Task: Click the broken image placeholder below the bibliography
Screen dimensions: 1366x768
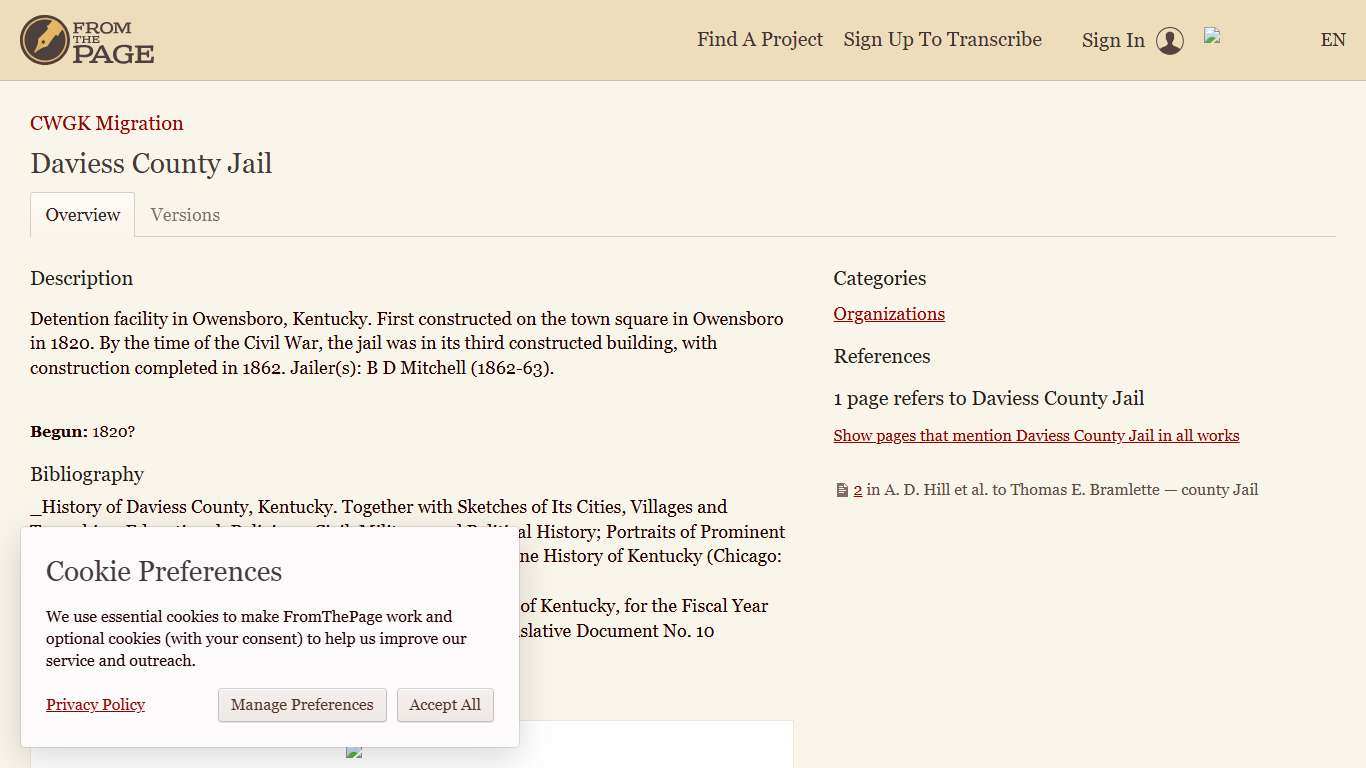Action: [354, 751]
